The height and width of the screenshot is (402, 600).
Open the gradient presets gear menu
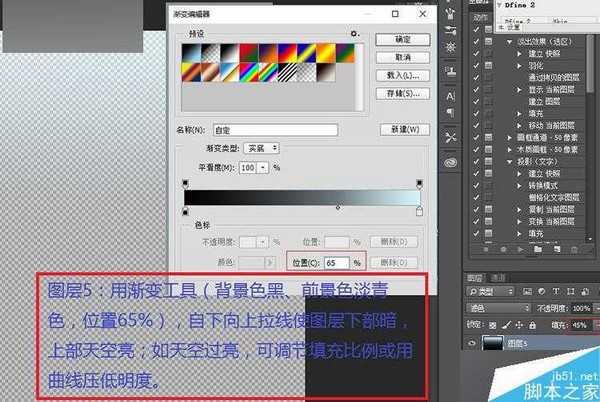[x=355, y=33]
